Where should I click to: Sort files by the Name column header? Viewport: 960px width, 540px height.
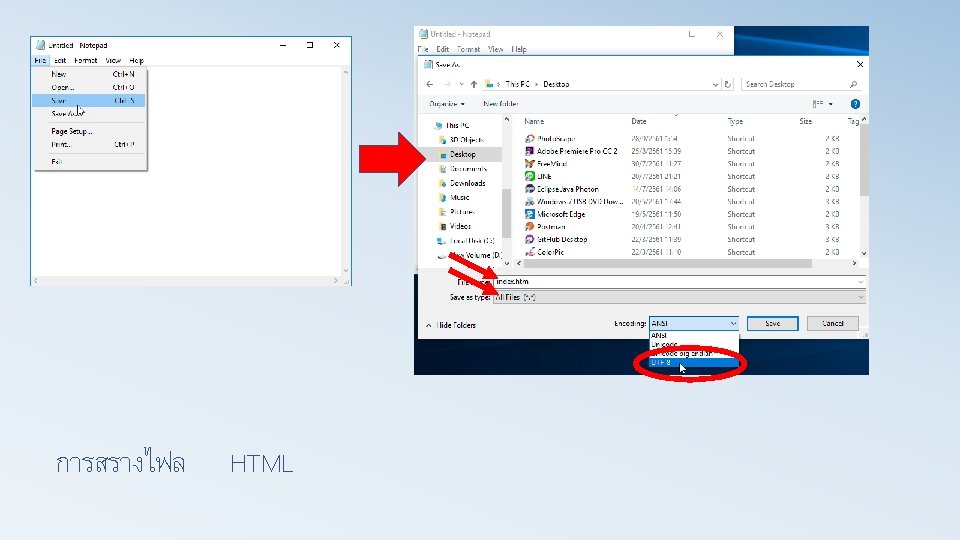[x=534, y=121]
